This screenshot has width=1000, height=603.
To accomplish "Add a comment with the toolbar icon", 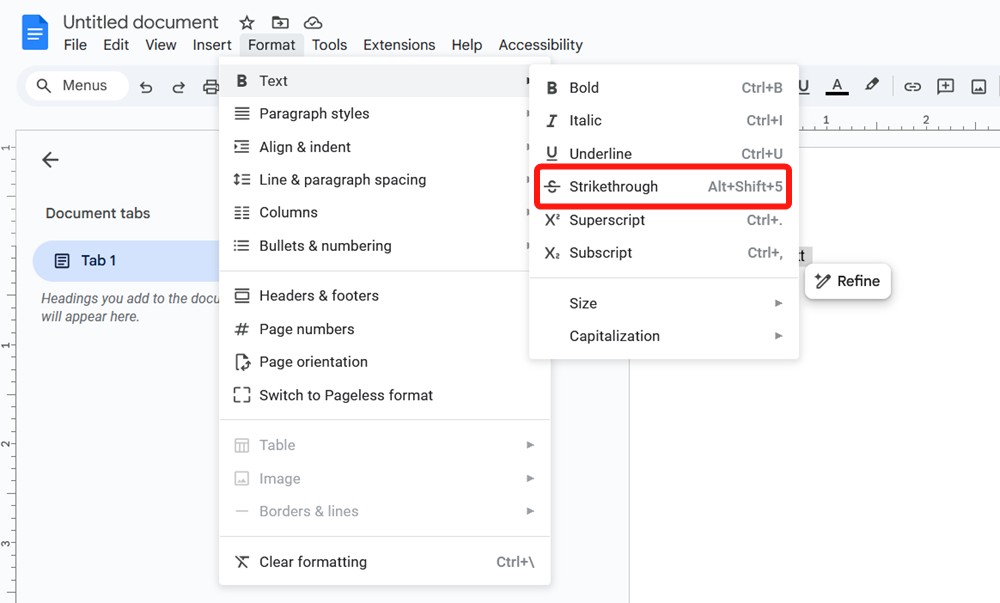I will coord(945,86).
